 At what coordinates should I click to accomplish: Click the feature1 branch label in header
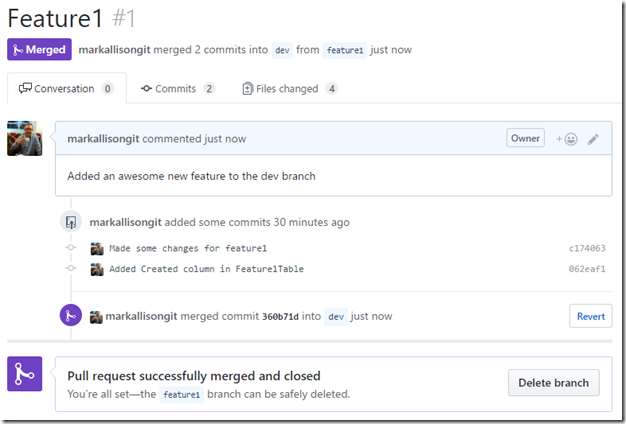tap(345, 50)
